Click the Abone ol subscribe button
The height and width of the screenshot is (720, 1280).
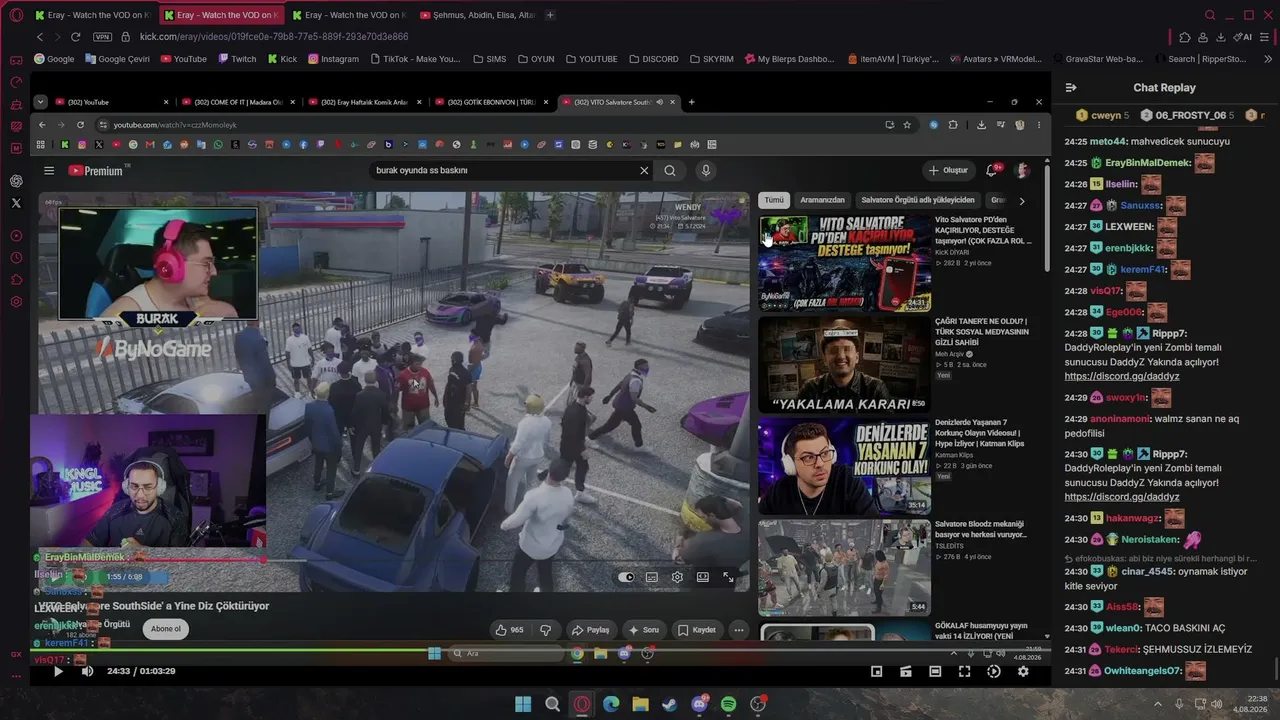tap(166, 629)
